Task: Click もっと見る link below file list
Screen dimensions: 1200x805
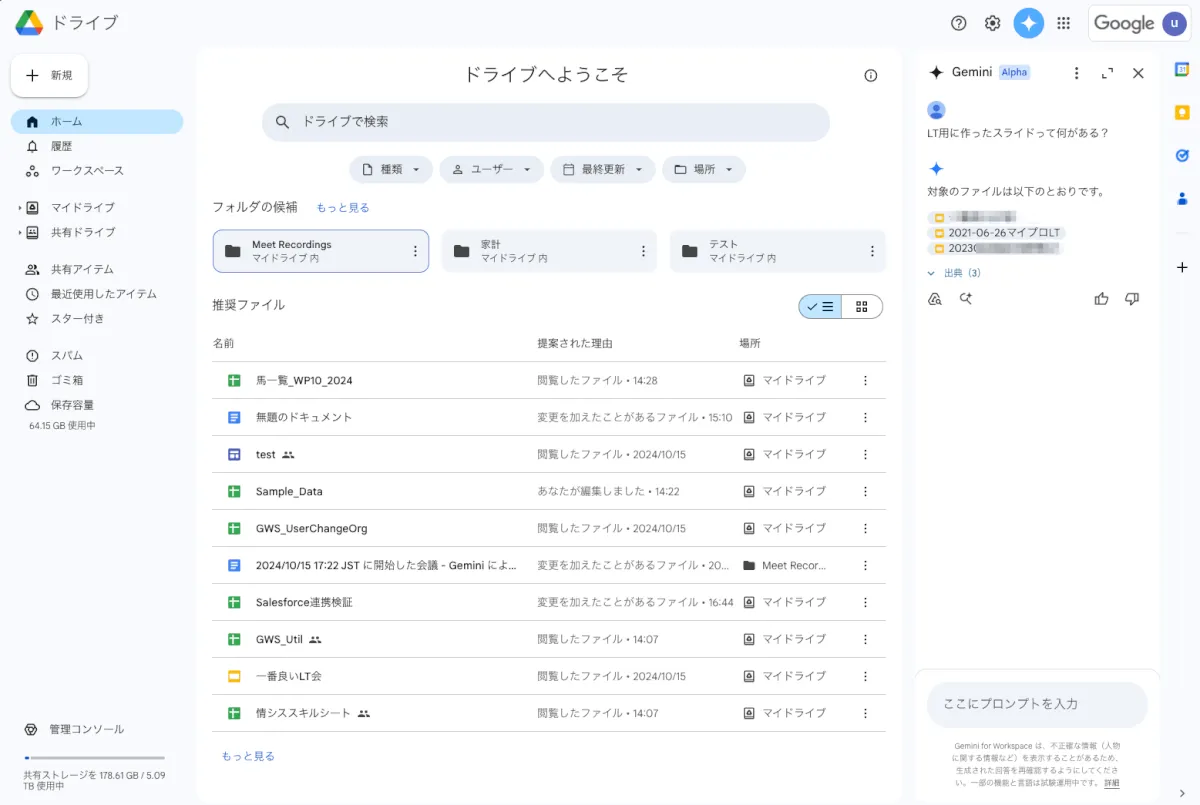Action: point(248,756)
